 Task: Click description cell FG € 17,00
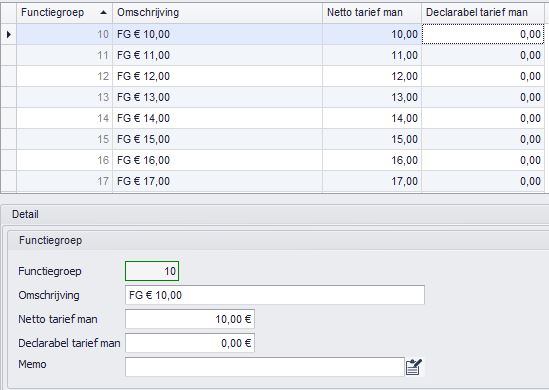(x=217, y=181)
